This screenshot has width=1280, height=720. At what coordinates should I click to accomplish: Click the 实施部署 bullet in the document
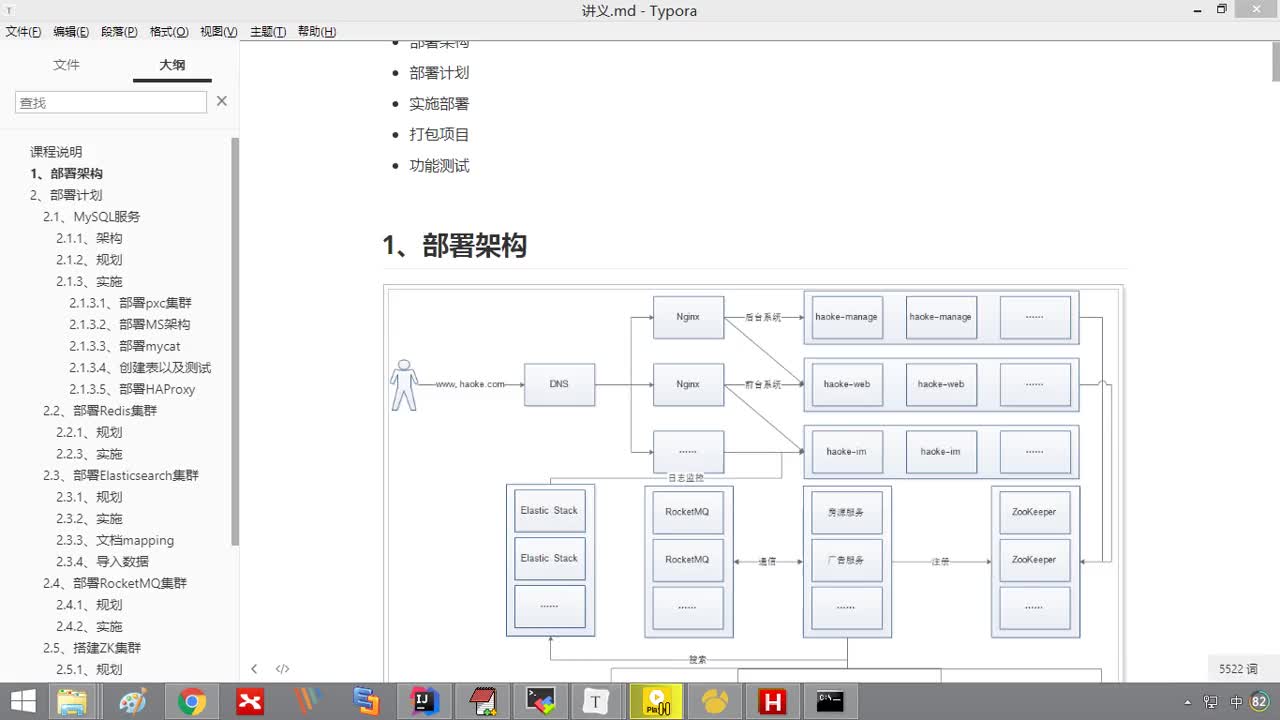click(x=439, y=103)
